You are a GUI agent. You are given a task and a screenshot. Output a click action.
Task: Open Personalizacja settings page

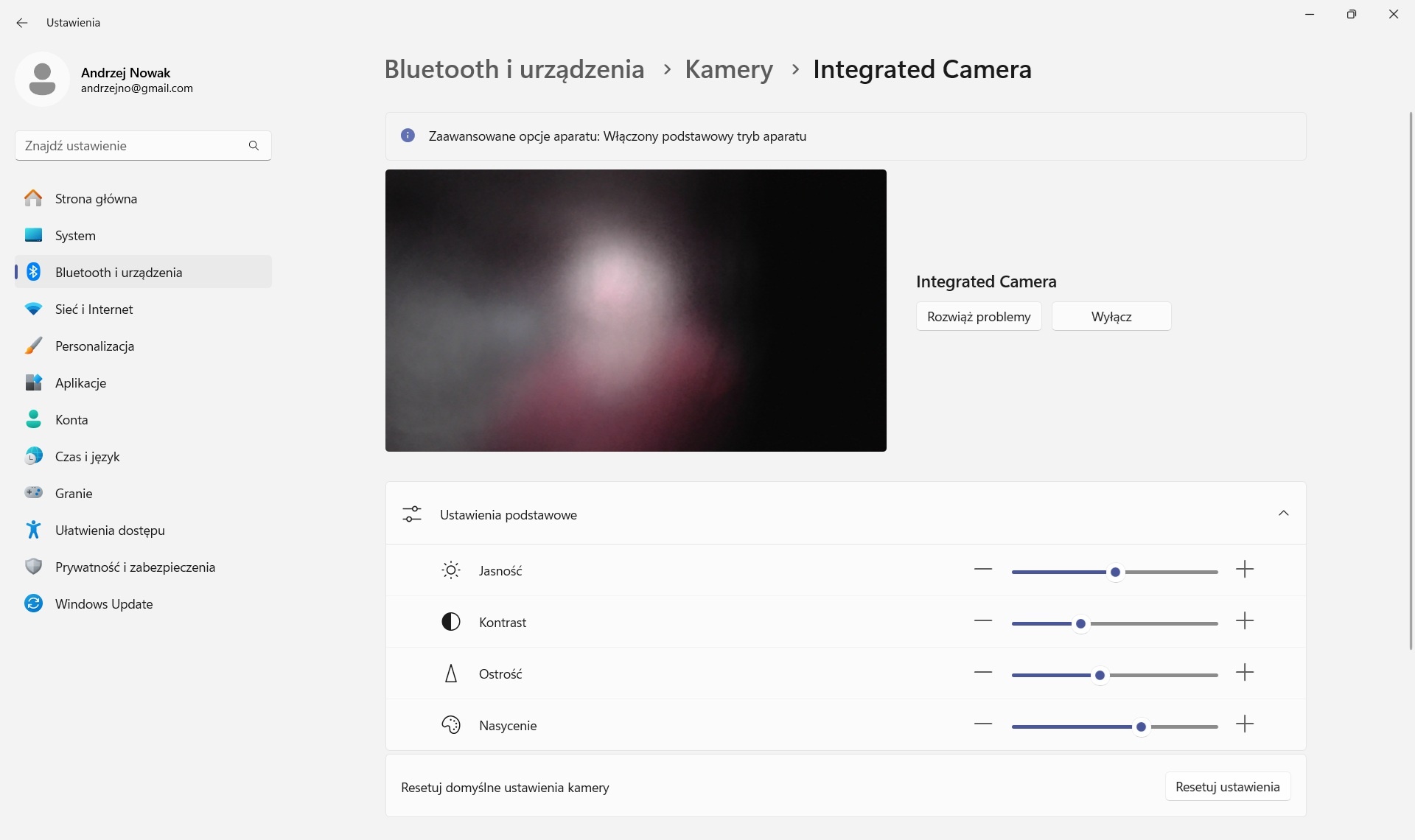[94, 346]
